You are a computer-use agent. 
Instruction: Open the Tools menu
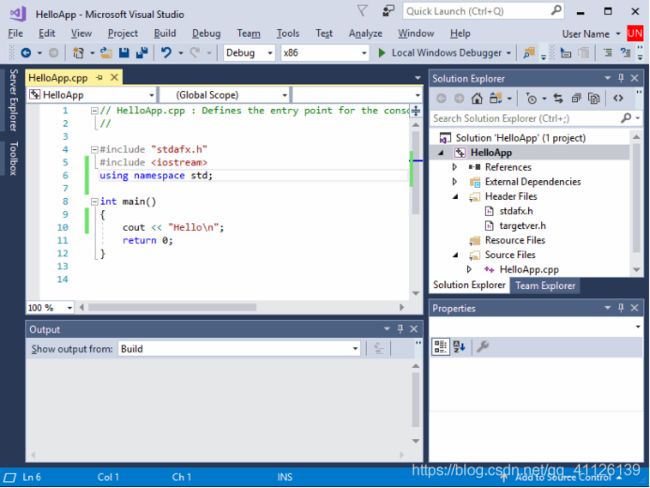coord(288,33)
